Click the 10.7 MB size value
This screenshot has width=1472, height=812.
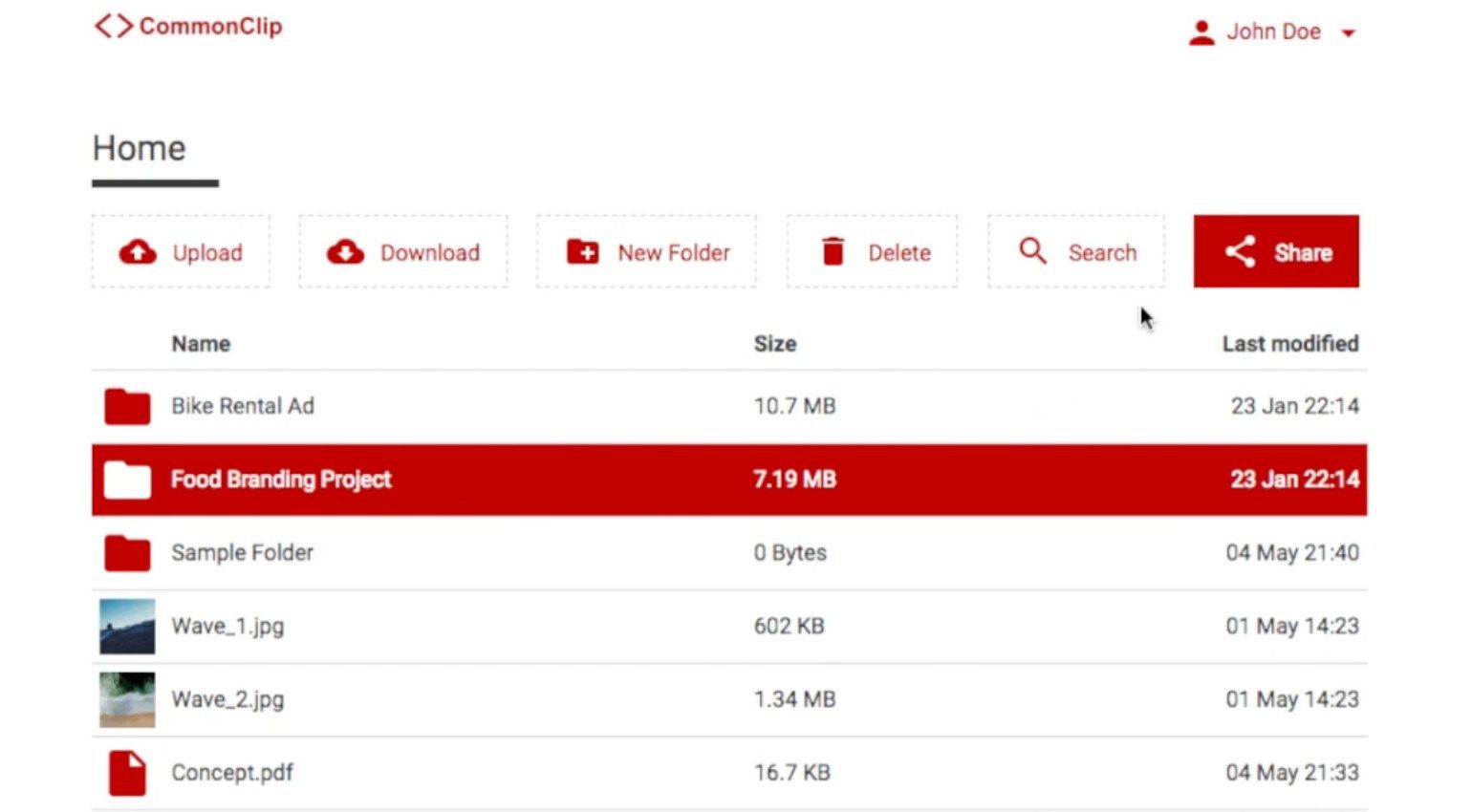(x=794, y=406)
